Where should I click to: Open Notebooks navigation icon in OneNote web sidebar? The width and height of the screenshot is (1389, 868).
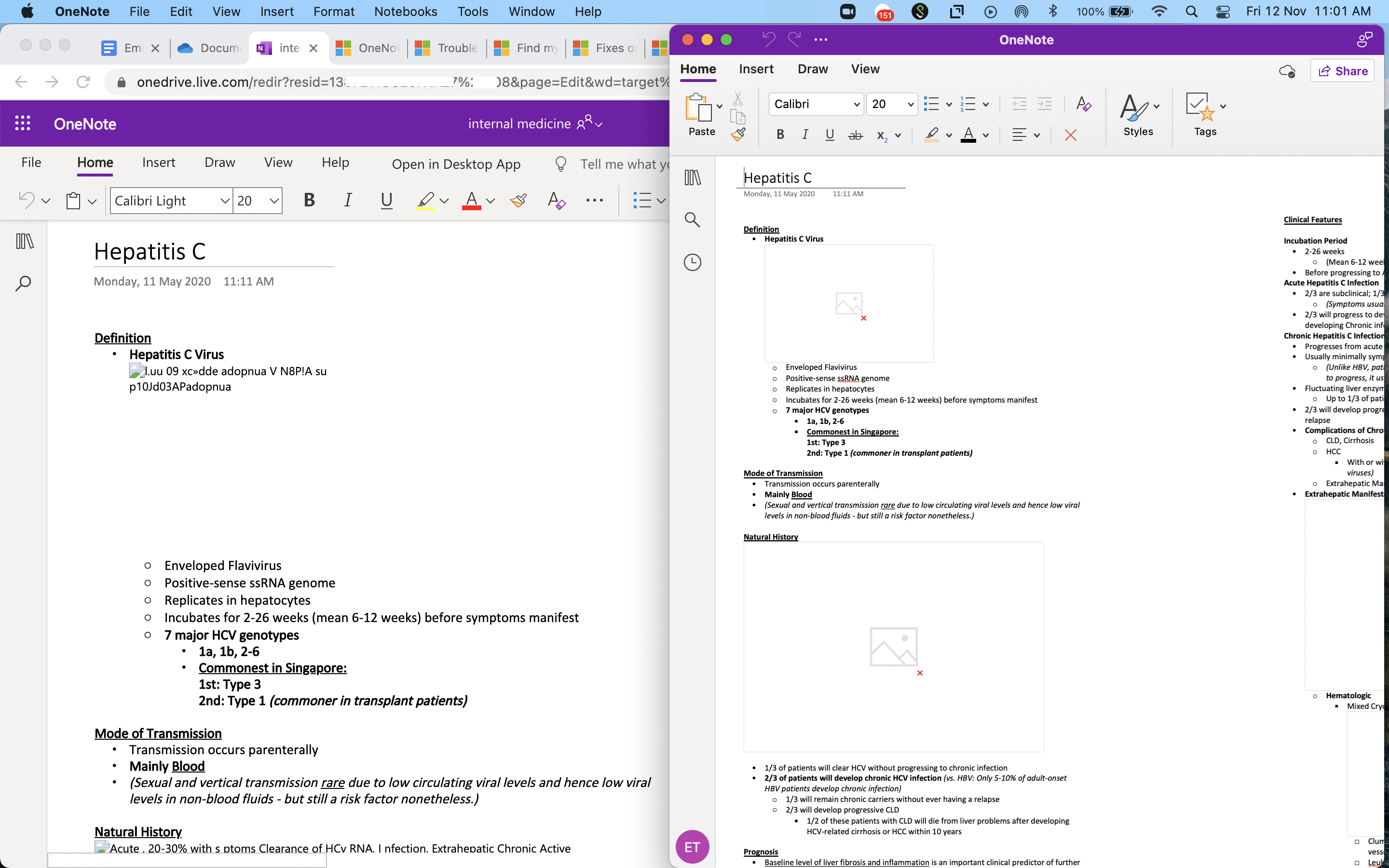coord(25,241)
